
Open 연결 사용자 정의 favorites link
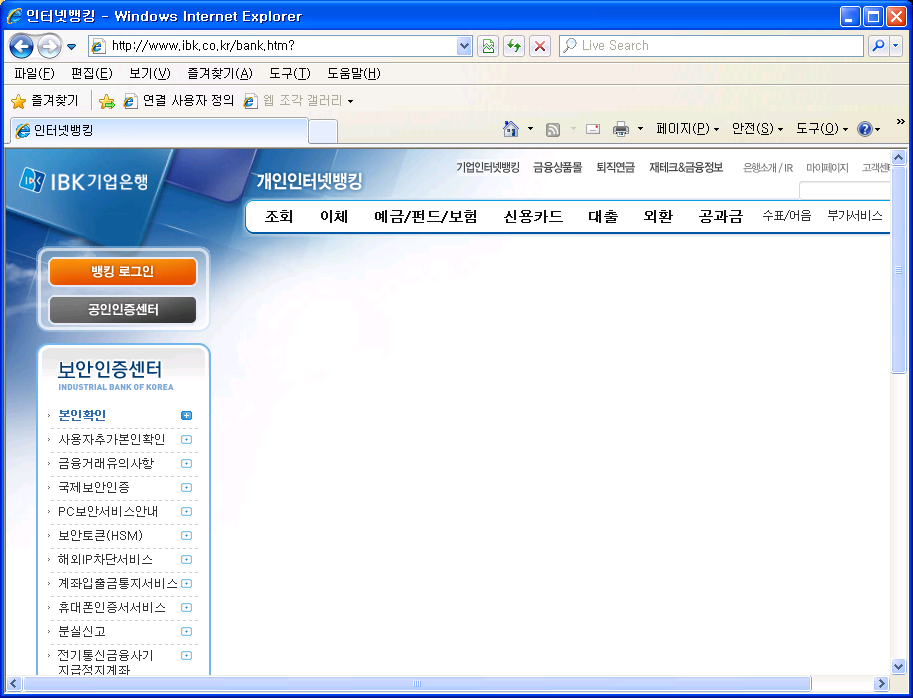pos(179,101)
